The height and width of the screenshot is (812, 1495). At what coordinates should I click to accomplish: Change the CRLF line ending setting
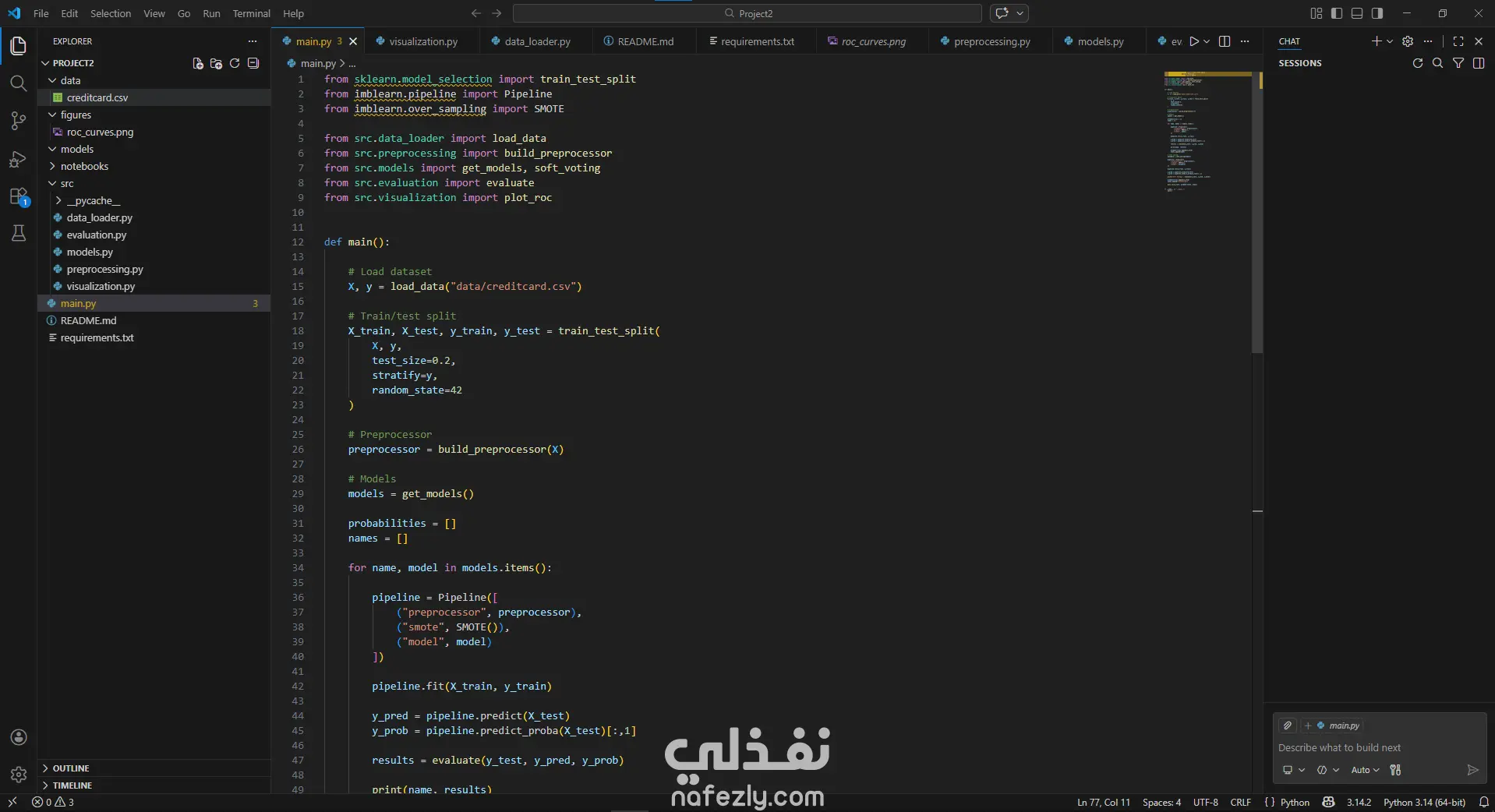[1240, 802]
